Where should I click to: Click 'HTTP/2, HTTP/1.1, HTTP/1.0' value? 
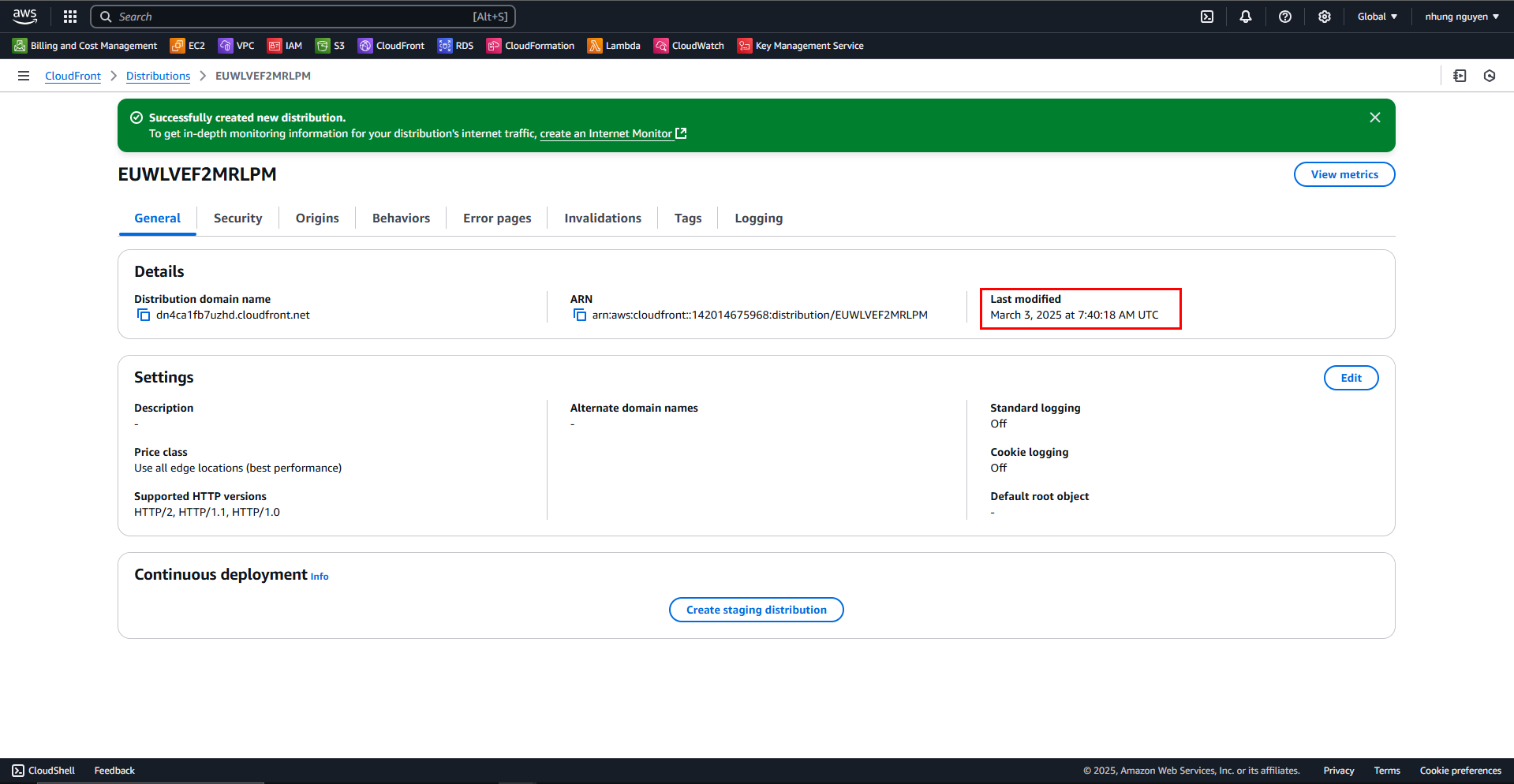pos(207,512)
